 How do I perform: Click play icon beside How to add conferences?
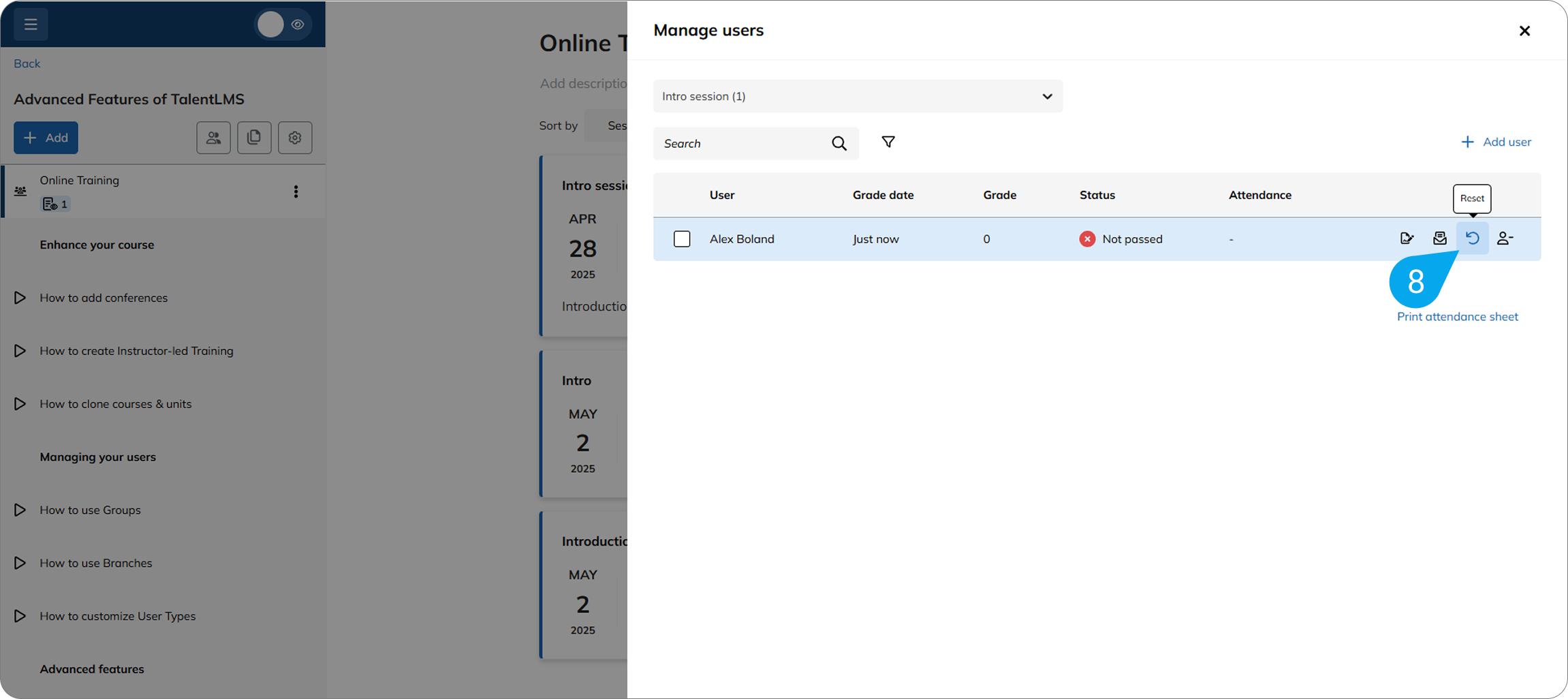(20, 298)
